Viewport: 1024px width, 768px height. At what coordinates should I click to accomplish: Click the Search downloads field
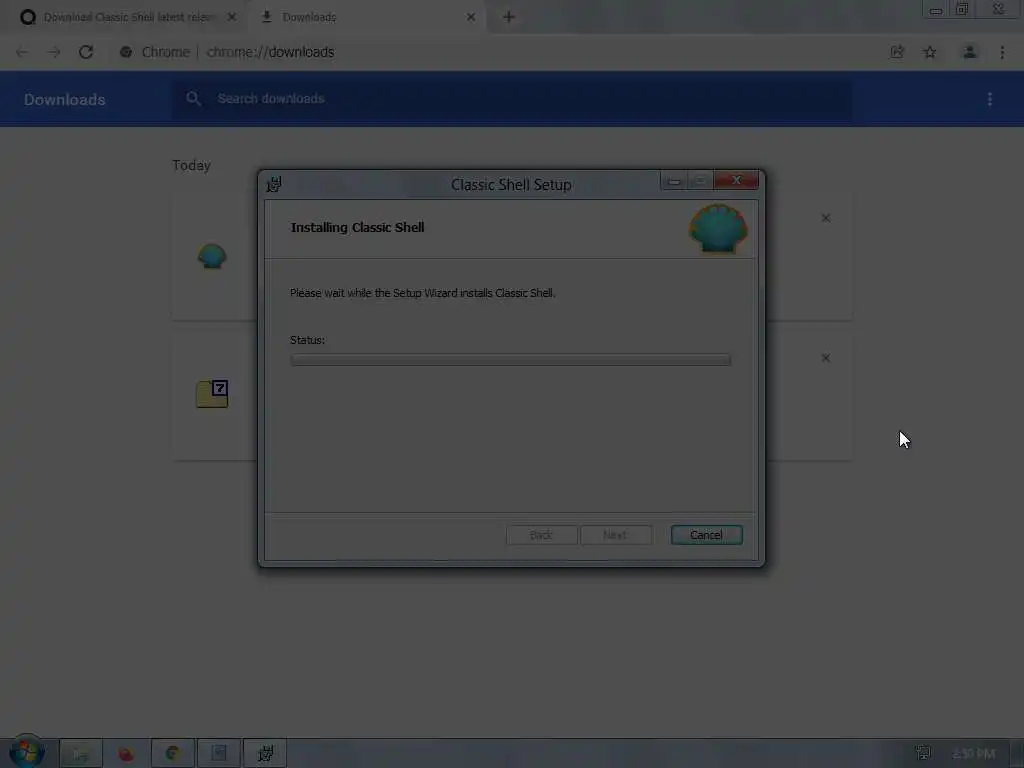512,99
